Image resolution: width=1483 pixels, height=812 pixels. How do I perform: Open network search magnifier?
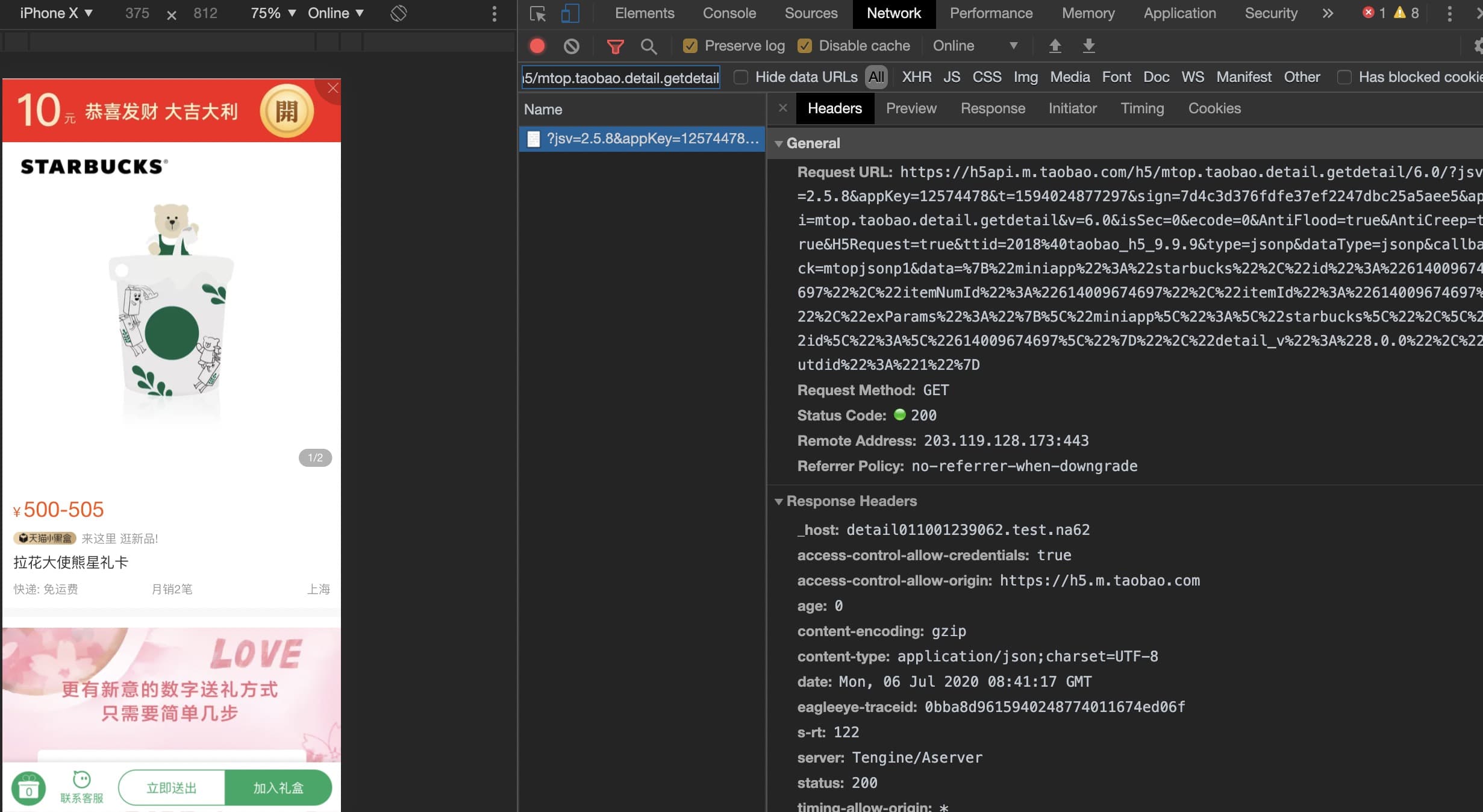pos(648,46)
